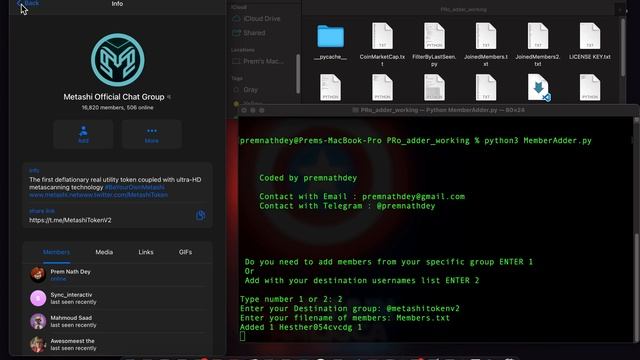This screenshot has width=640, height=360.
Task: Open the #BeYourOwnMetashi hashtag link
Action: coord(135,187)
